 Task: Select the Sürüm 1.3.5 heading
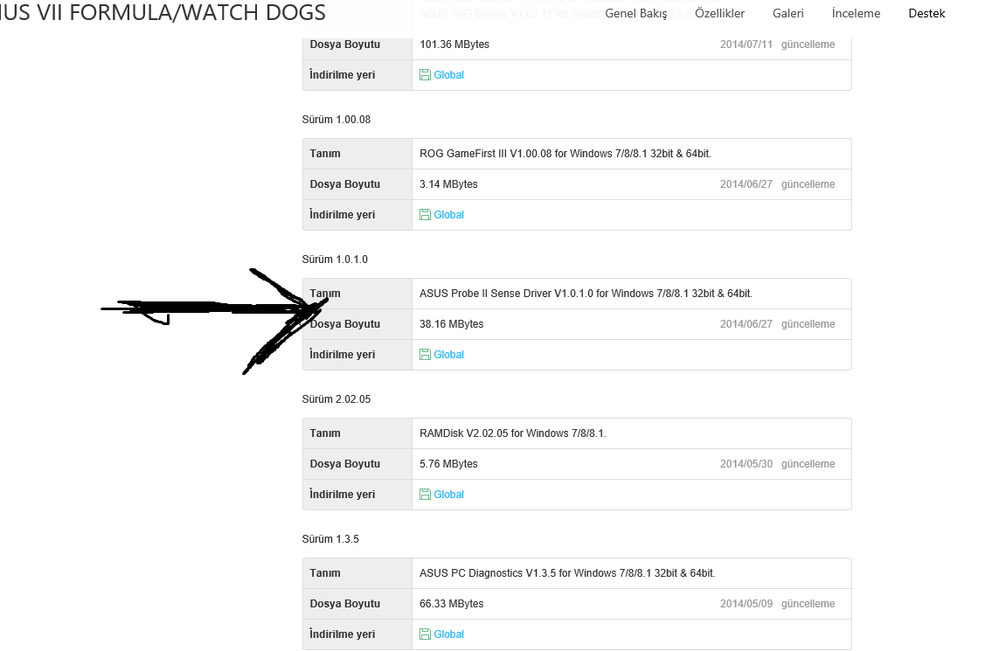330,539
